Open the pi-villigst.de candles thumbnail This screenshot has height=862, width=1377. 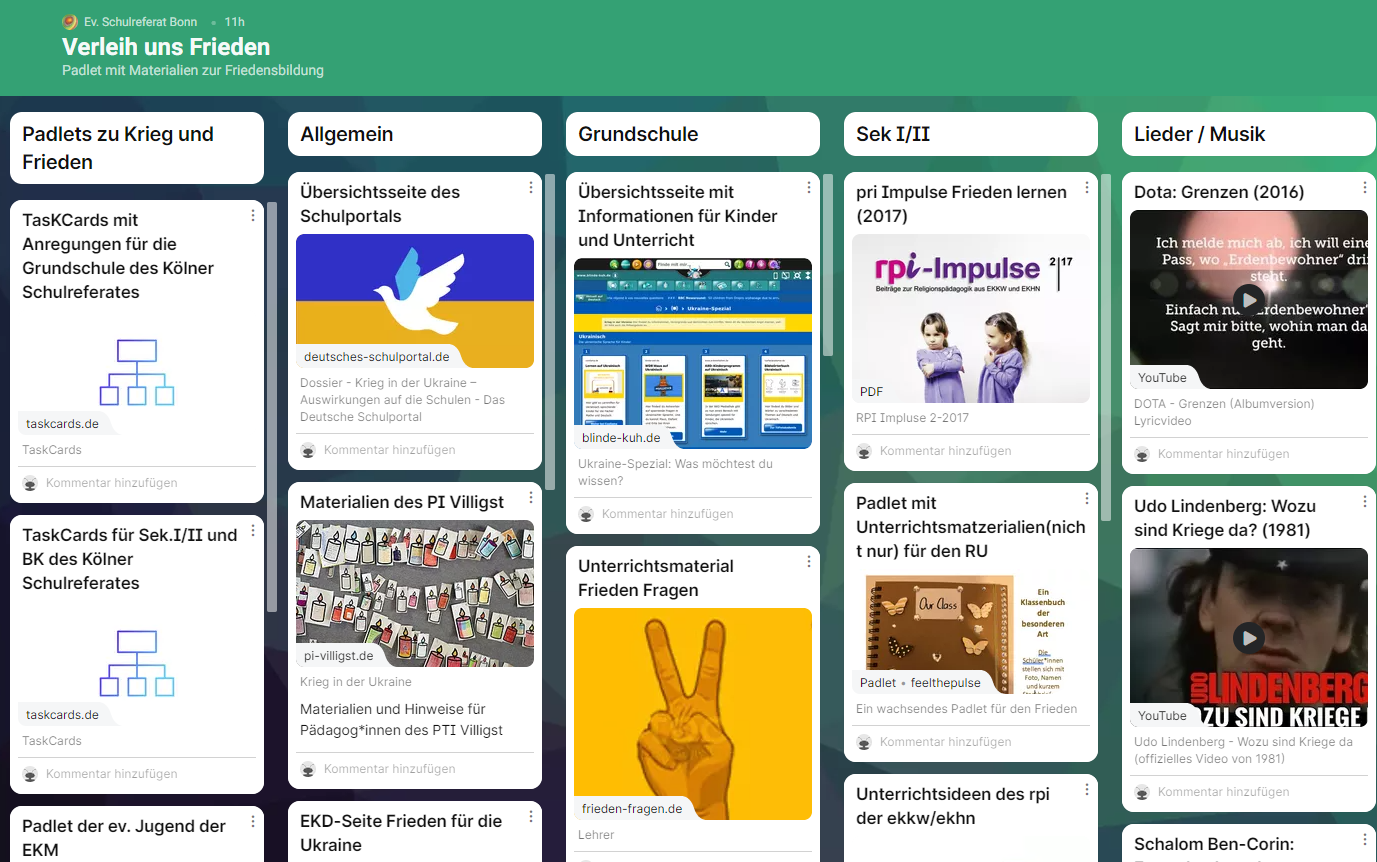tap(415, 593)
